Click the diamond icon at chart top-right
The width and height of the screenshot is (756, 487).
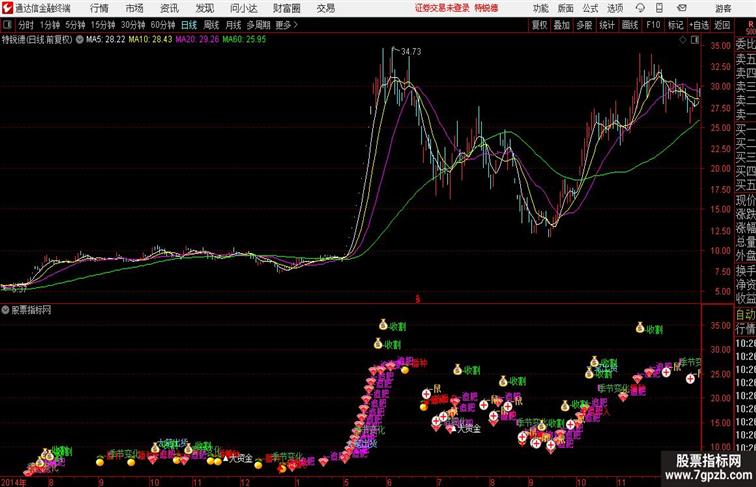tap(683, 40)
